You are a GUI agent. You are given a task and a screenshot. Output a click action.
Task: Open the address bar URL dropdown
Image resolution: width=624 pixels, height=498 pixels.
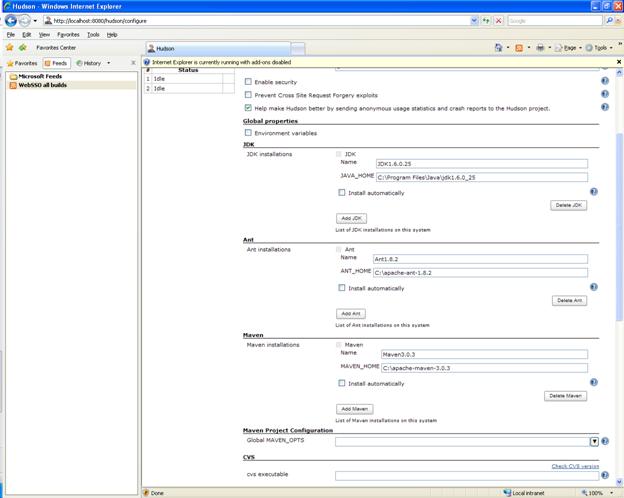coord(474,20)
